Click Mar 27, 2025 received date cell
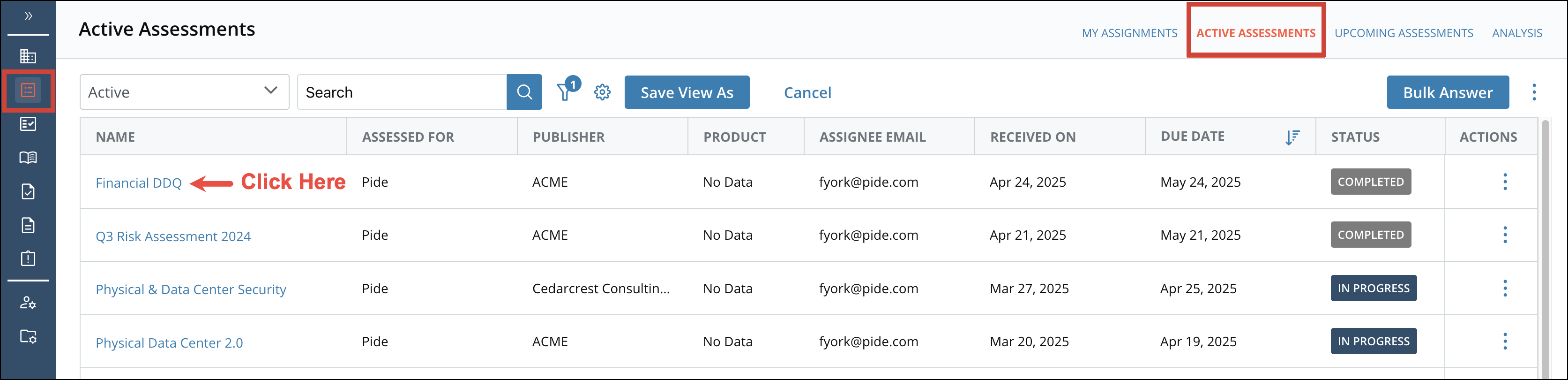Viewport: 1568px width, 380px height. pyautogui.click(x=1029, y=289)
